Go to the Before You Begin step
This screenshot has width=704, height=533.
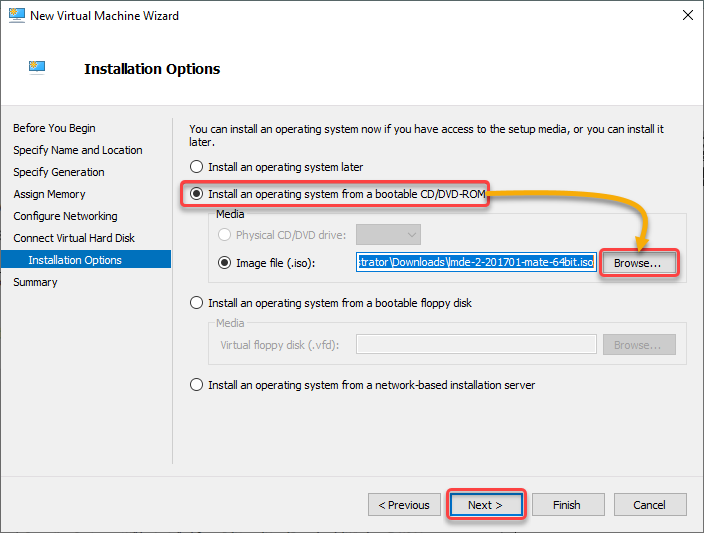pyautogui.click(x=54, y=128)
